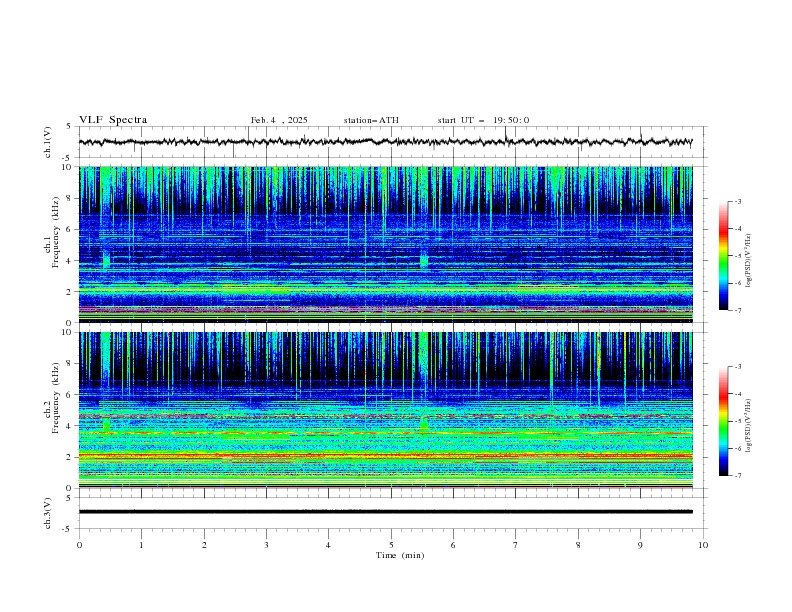The image size is (792, 612).
Task: Click the "-7" tick on lower color bar
Action: tap(738, 476)
